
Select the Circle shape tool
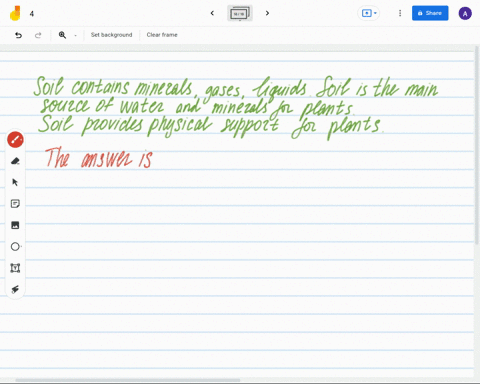point(15,247)
